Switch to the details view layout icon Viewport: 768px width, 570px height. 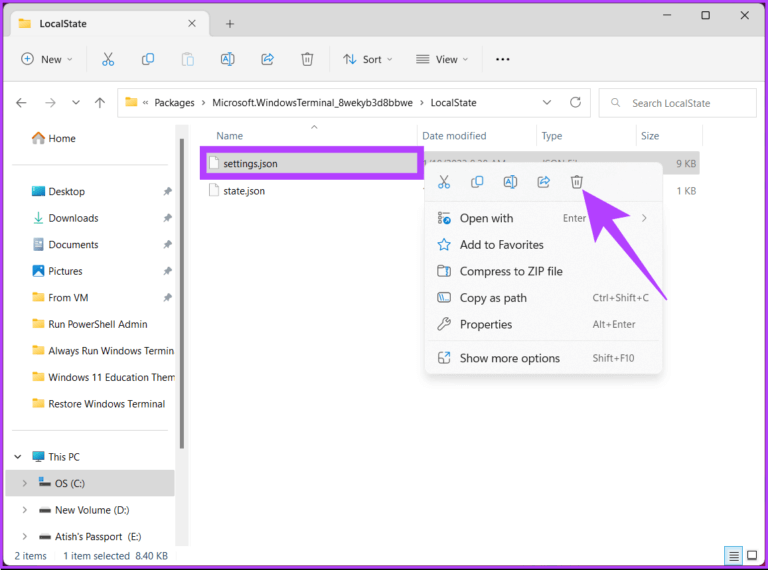733,556
